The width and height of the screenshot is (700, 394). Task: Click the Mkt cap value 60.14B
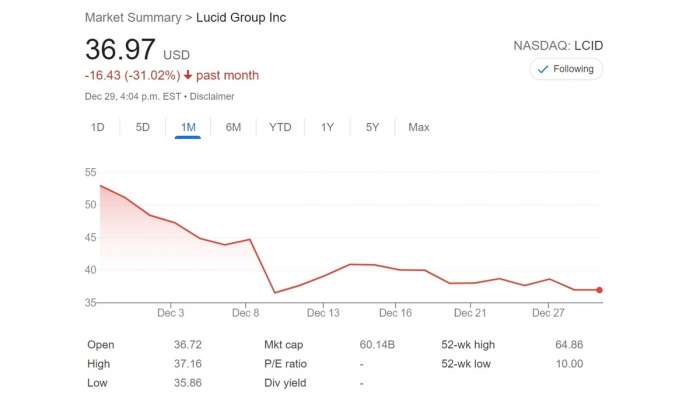click(x=377, y=344)
